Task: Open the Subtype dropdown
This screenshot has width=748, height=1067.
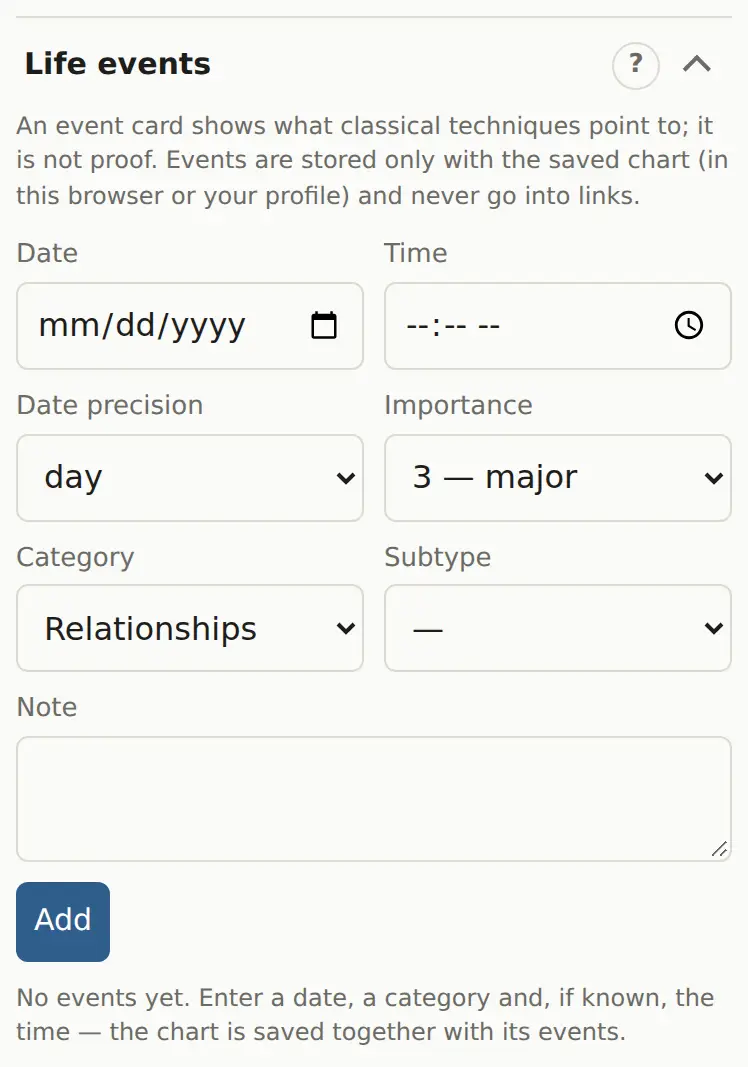Action: coord(557,628)
